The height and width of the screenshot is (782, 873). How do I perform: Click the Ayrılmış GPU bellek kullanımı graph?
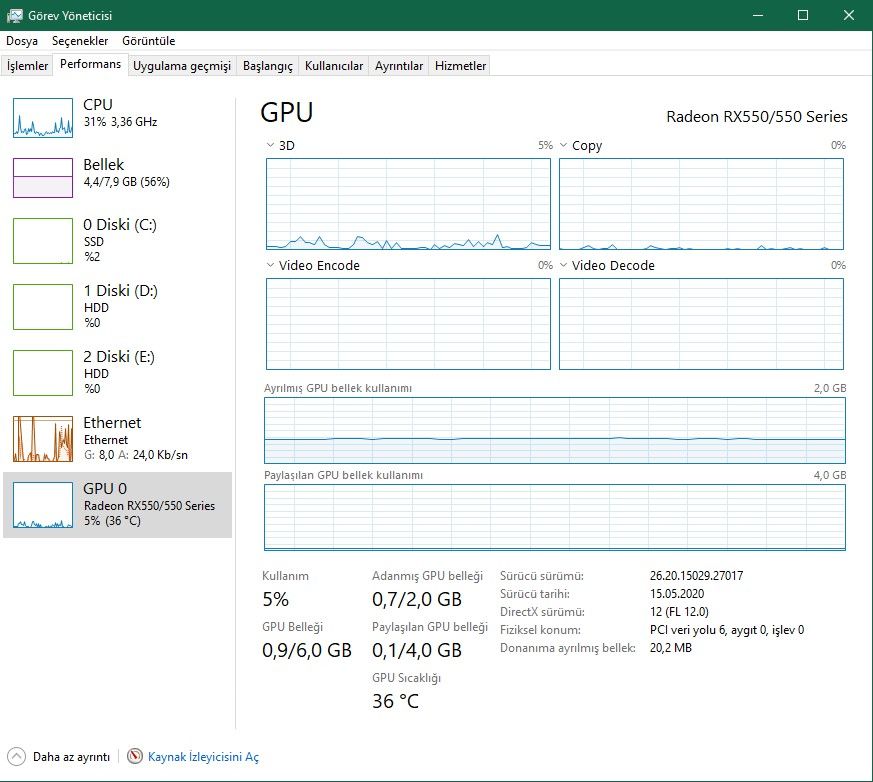[555, 430]
